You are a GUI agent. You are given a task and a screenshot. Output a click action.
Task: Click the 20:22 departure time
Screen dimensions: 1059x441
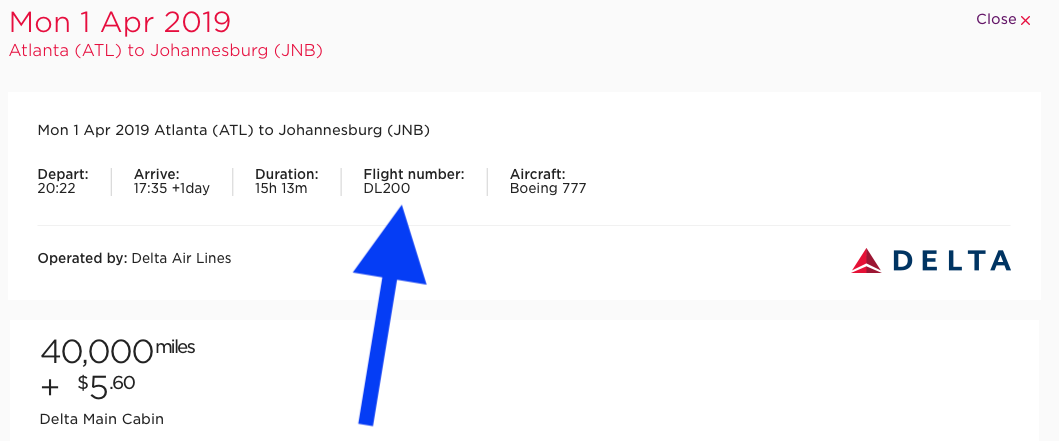click(55, 188)
